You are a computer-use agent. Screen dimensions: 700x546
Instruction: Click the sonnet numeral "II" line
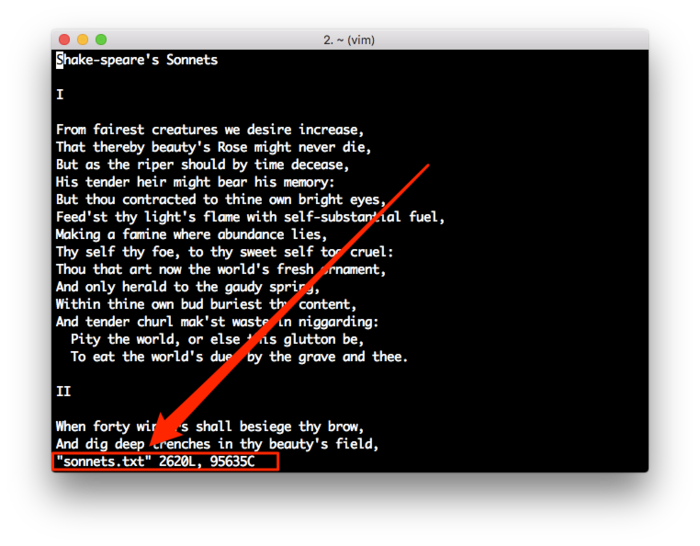click(63, 392)
